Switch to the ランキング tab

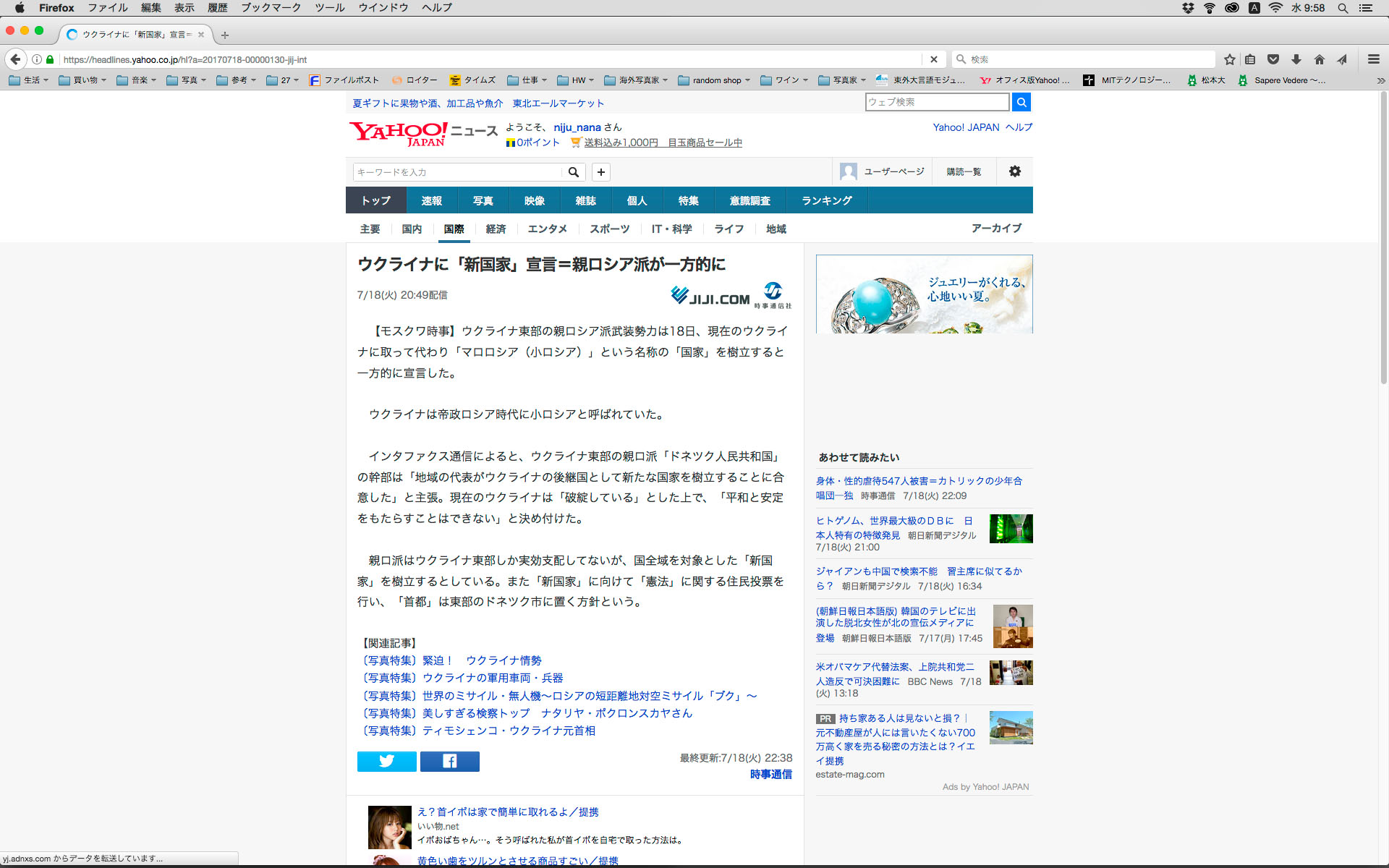[x=826, y=200]
